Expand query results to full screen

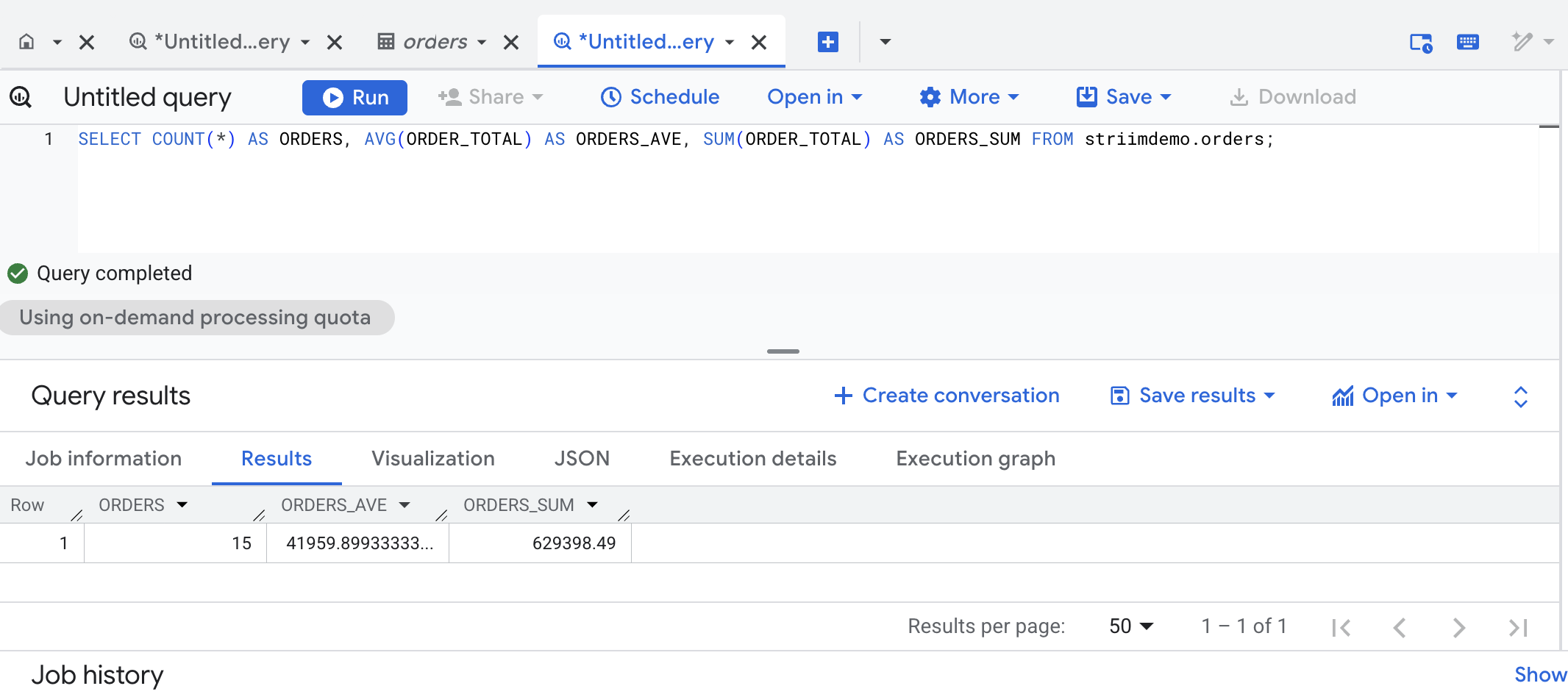(1521, 396)
